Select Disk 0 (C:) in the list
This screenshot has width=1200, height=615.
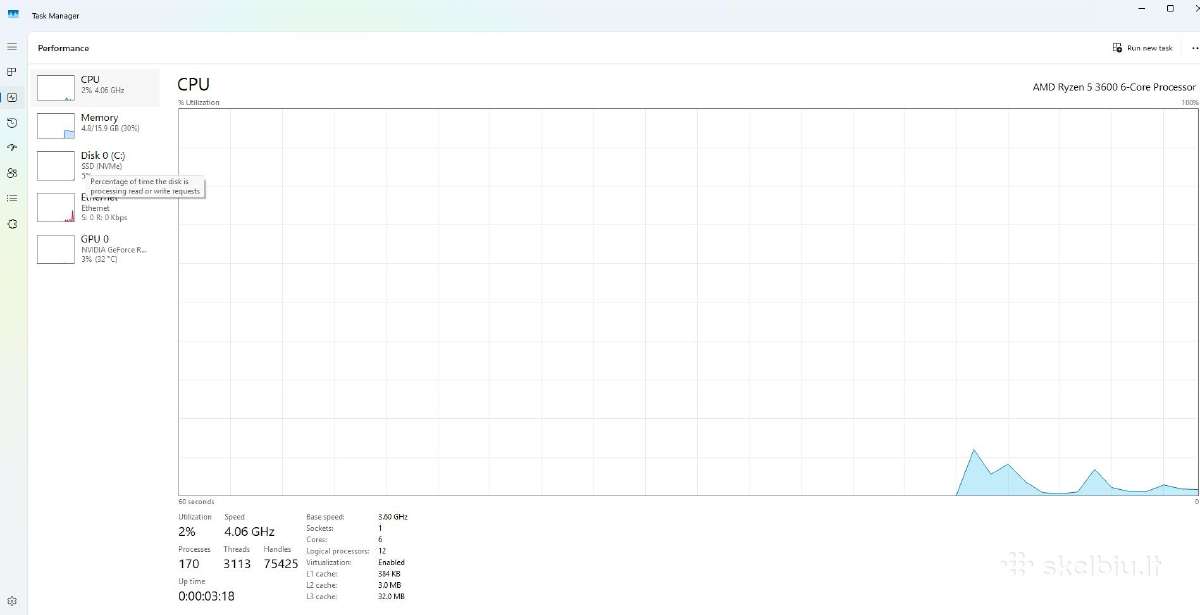97,164
